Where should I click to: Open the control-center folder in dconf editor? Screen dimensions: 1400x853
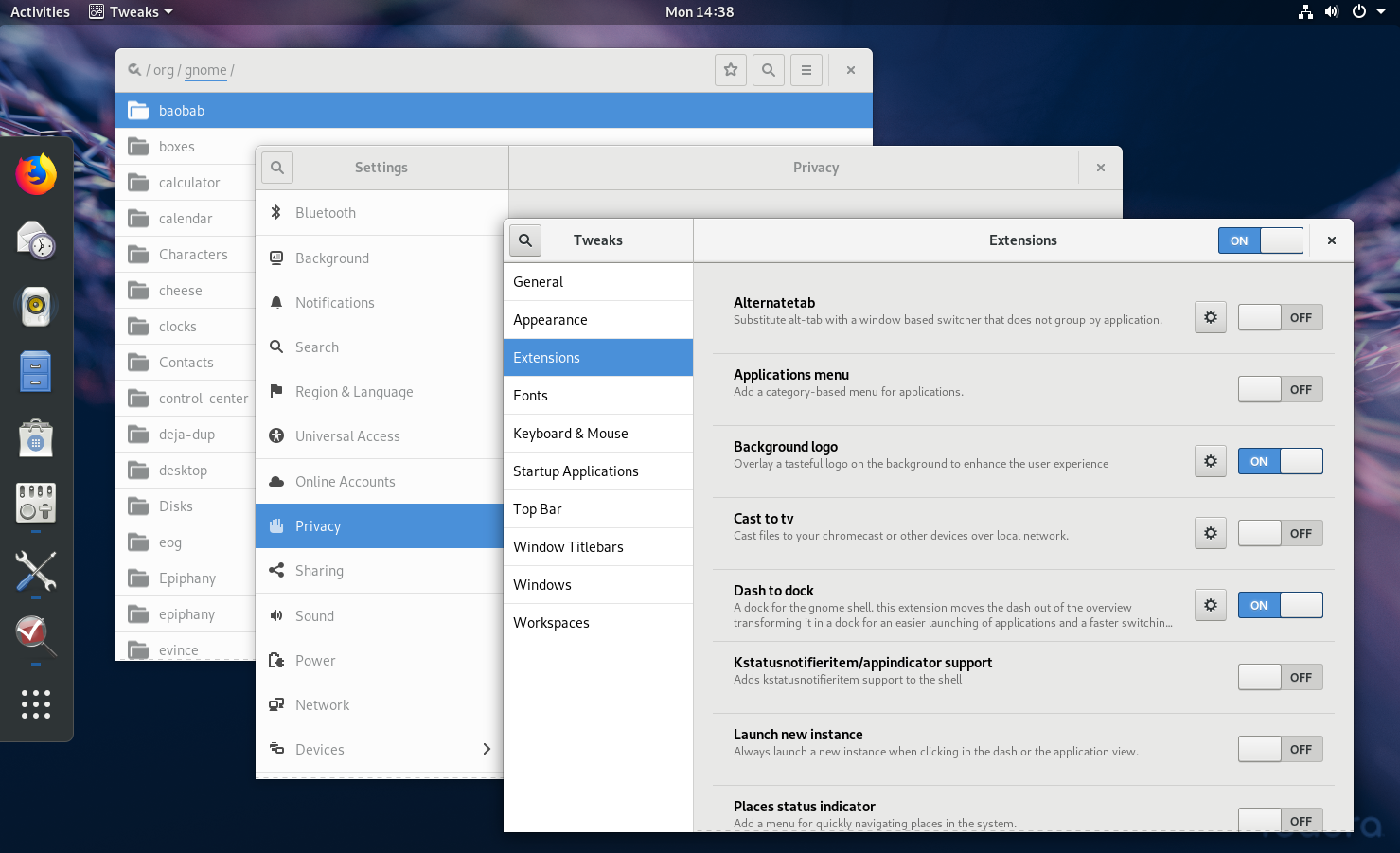point(186,399)
